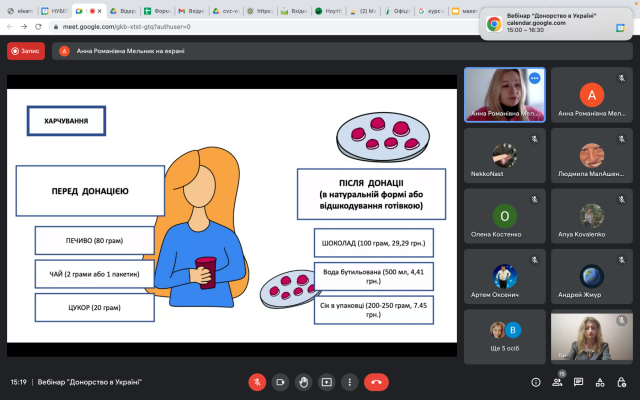Expand the Ще 5 осіб tile

pos(505,334)
